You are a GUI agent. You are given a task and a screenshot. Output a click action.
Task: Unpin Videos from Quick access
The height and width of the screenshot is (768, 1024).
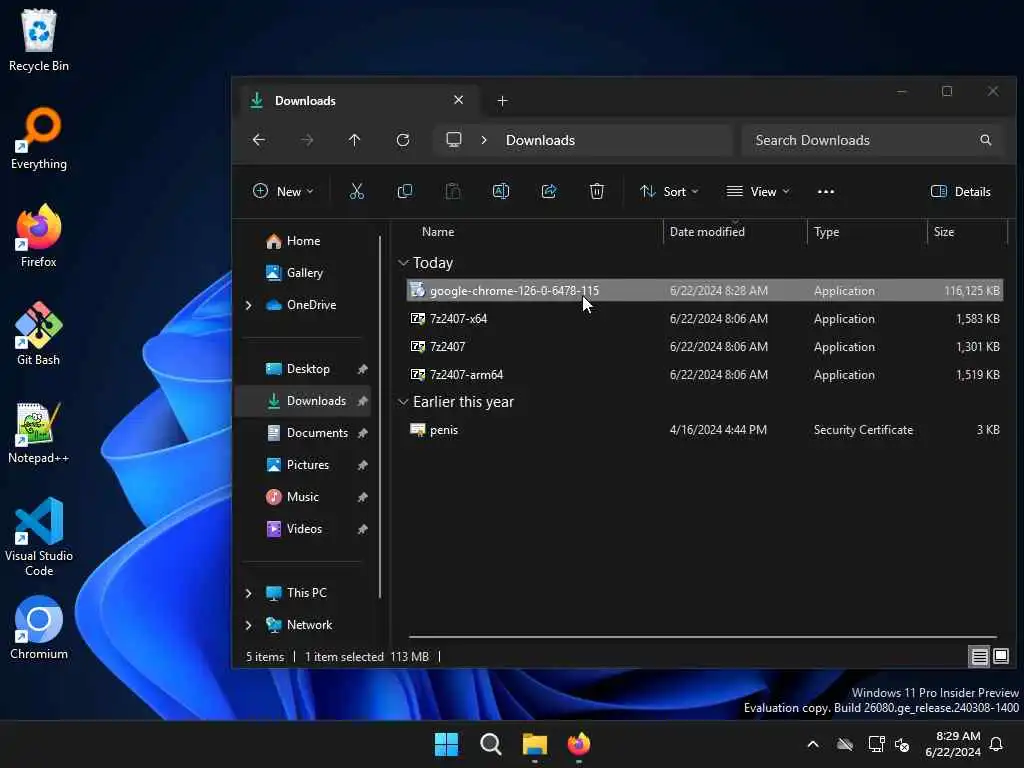pyautogui.click(x=362, y=529)
